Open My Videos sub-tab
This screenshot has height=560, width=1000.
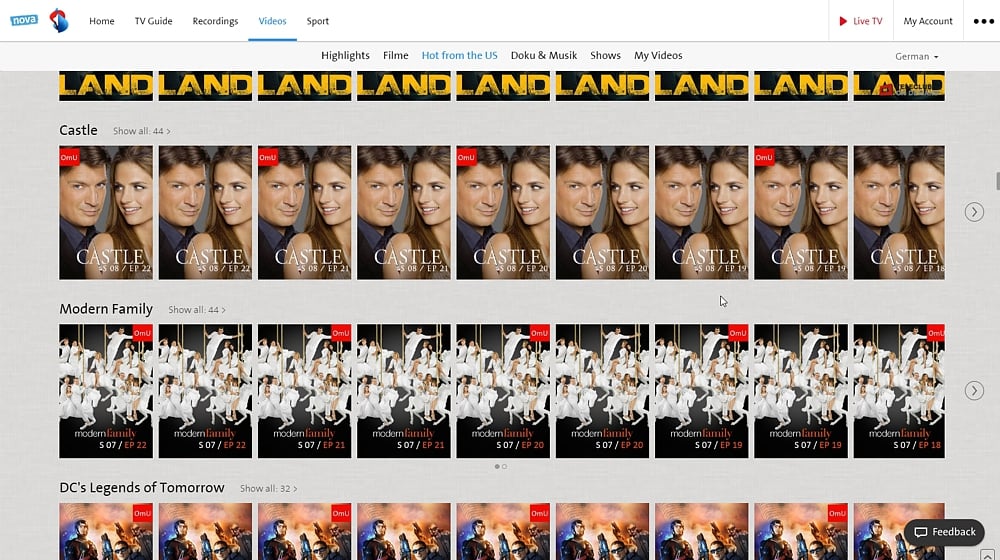658,55
